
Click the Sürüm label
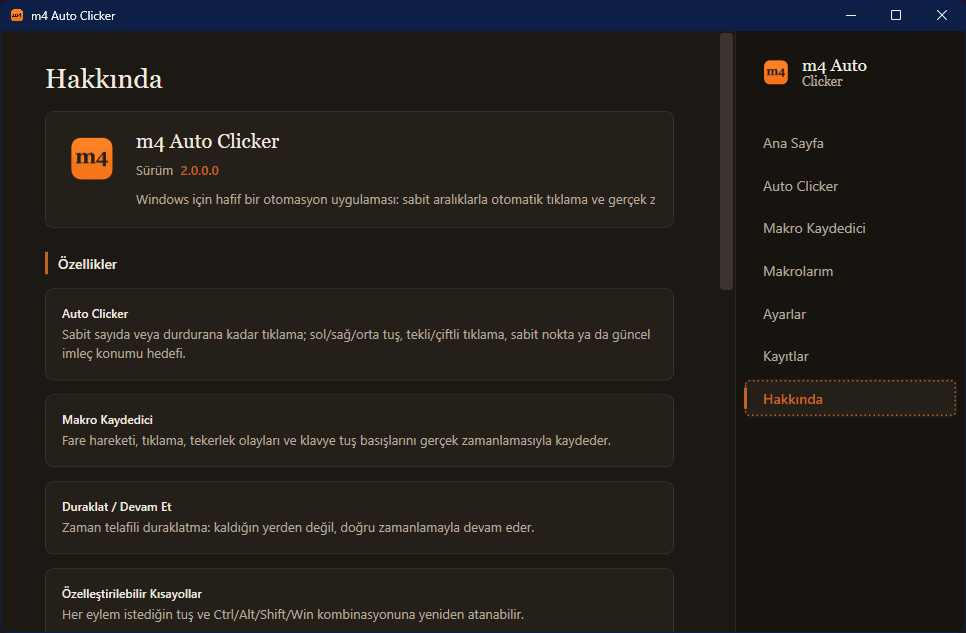(x=155, y=171)
